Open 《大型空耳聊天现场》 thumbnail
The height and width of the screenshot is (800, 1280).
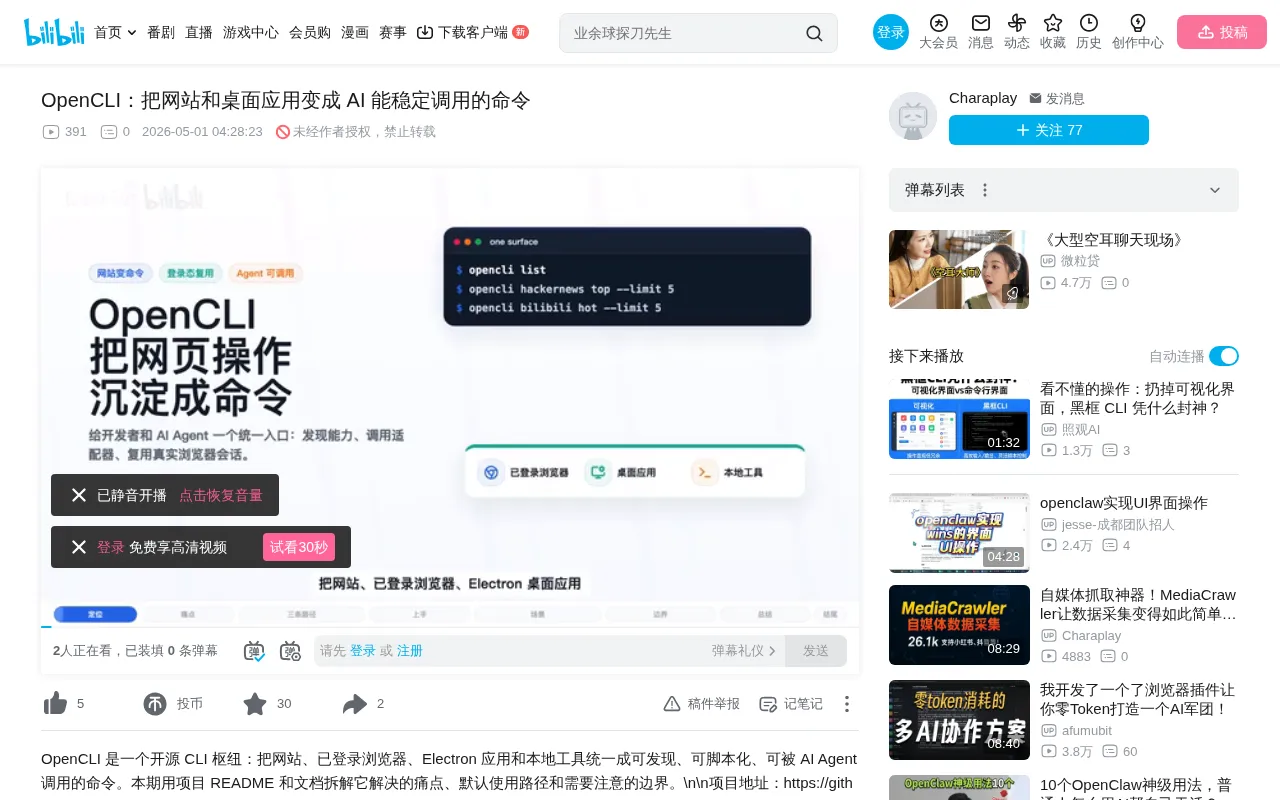tap(959, 270)
